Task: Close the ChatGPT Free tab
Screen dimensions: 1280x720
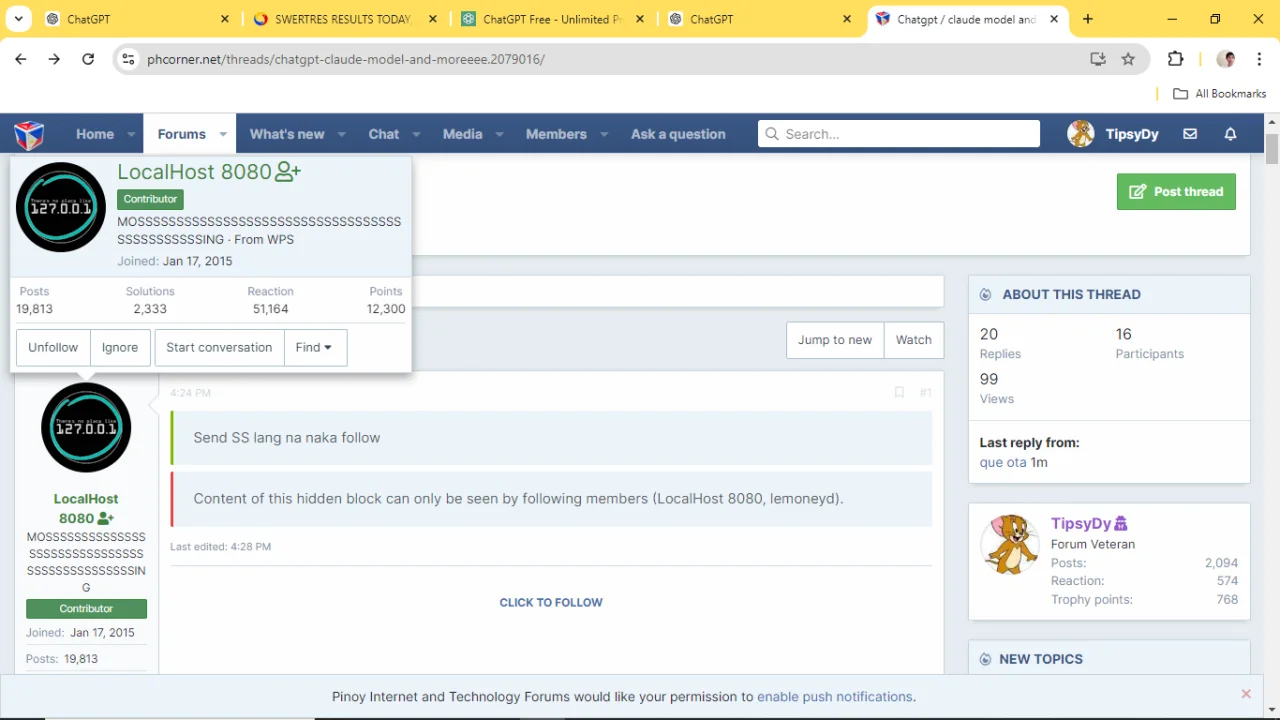Action: [x=640, y=19]
